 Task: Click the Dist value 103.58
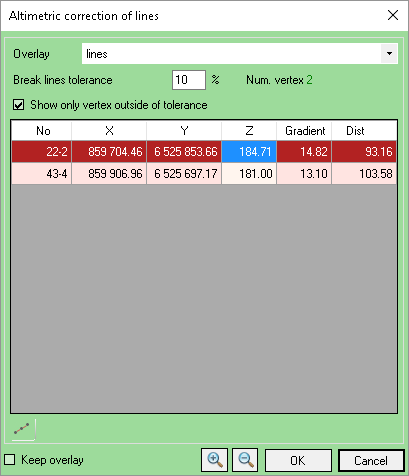coord(364,173)
